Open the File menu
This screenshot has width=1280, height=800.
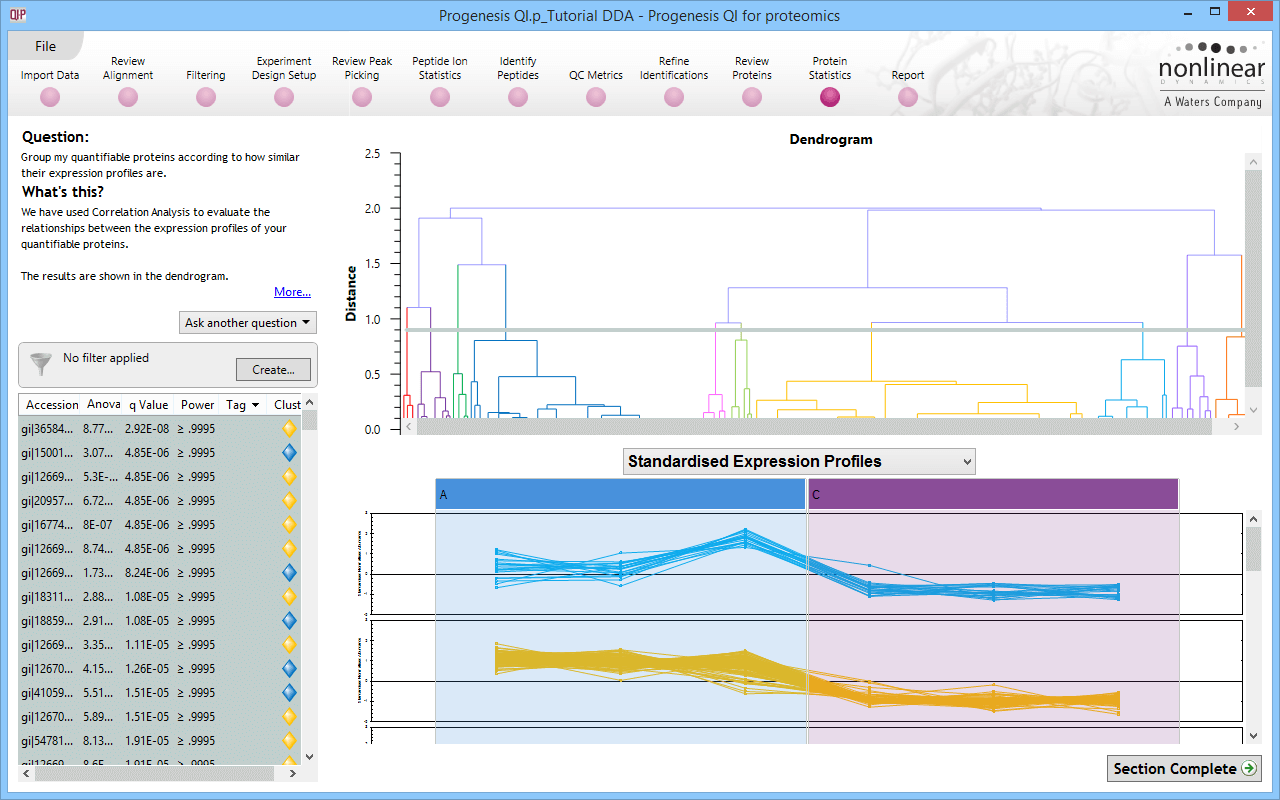pyautogui.click(x=45, y=46)
